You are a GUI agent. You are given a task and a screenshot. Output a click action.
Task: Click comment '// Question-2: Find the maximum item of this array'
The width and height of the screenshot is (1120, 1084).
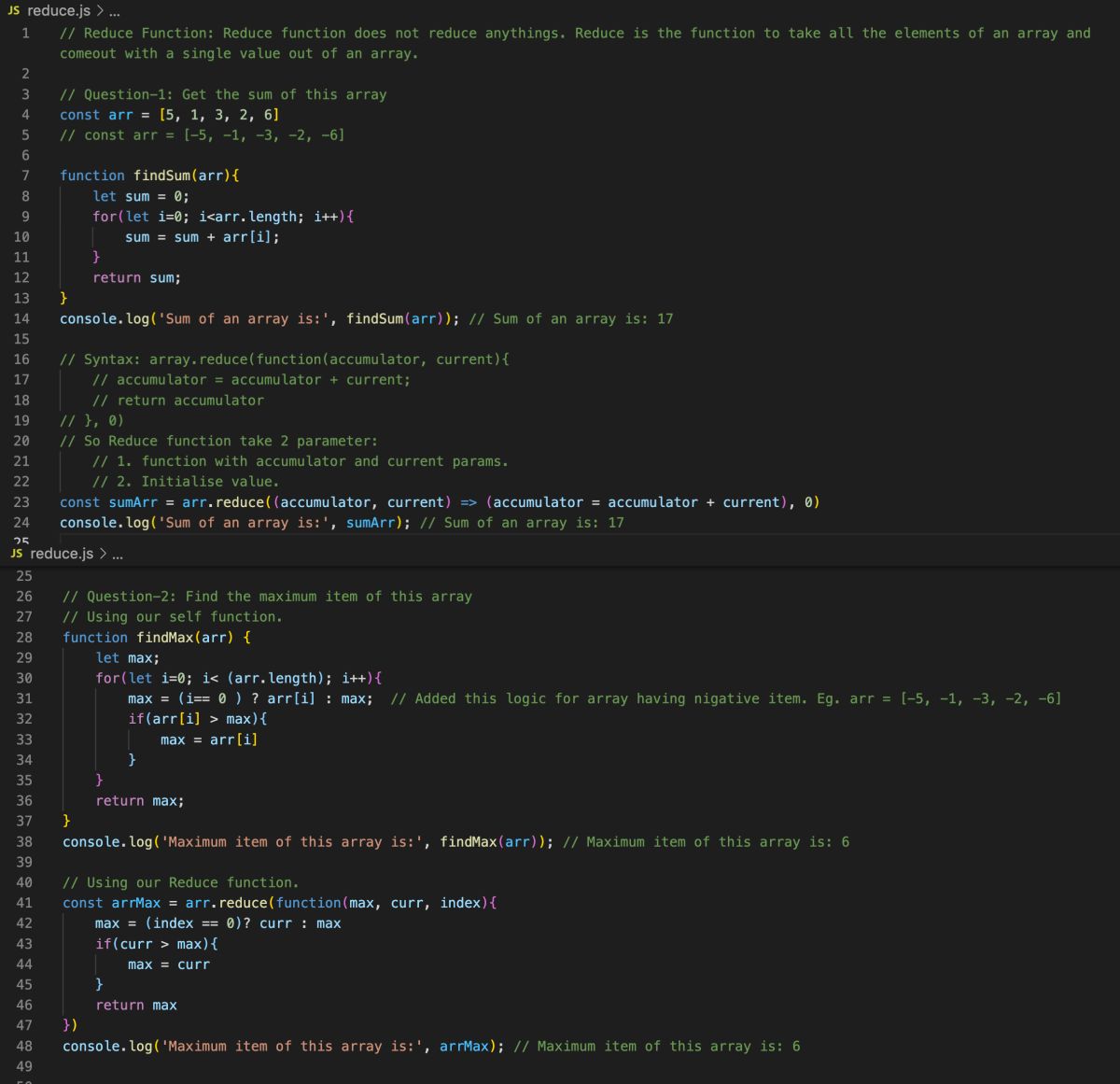(267, 597)
